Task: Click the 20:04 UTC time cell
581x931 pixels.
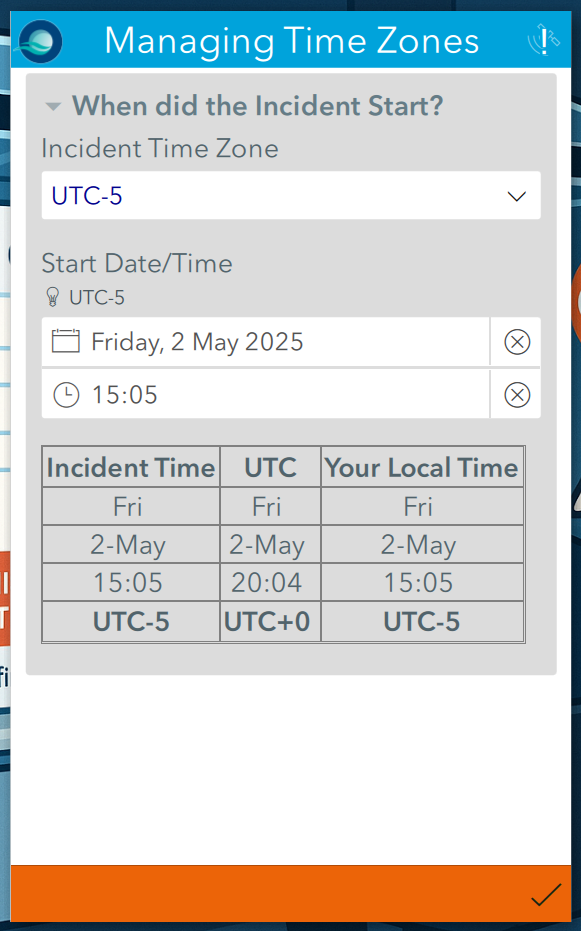Action: [270, 583]
